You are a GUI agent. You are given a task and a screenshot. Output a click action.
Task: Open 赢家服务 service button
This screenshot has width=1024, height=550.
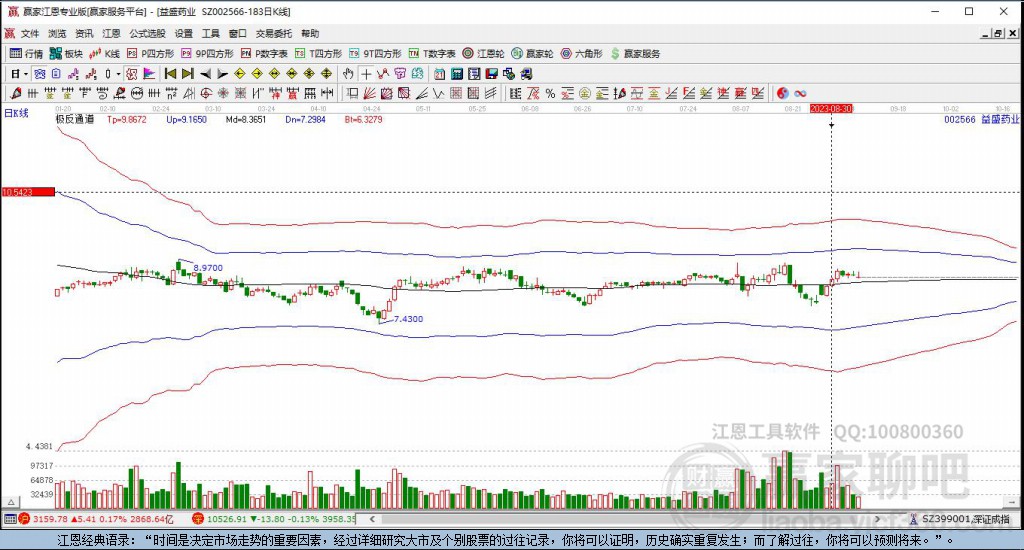[635, 54]
